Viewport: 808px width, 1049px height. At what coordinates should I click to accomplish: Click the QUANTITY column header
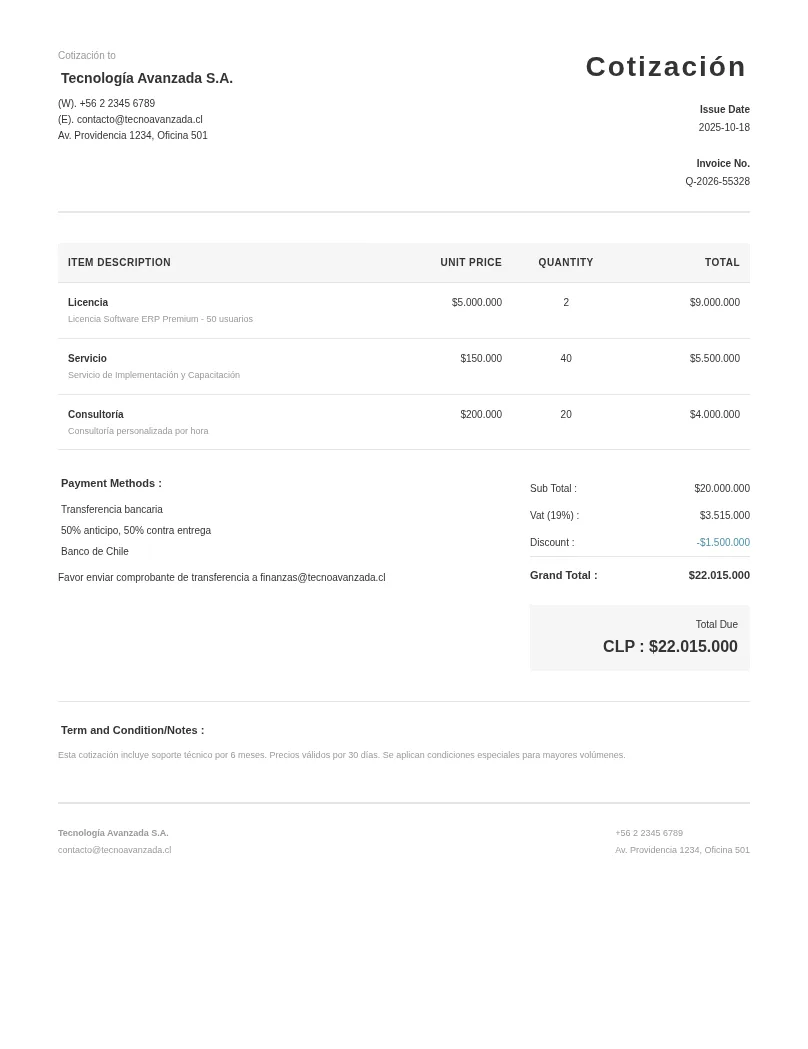click(x=566, y=262)
